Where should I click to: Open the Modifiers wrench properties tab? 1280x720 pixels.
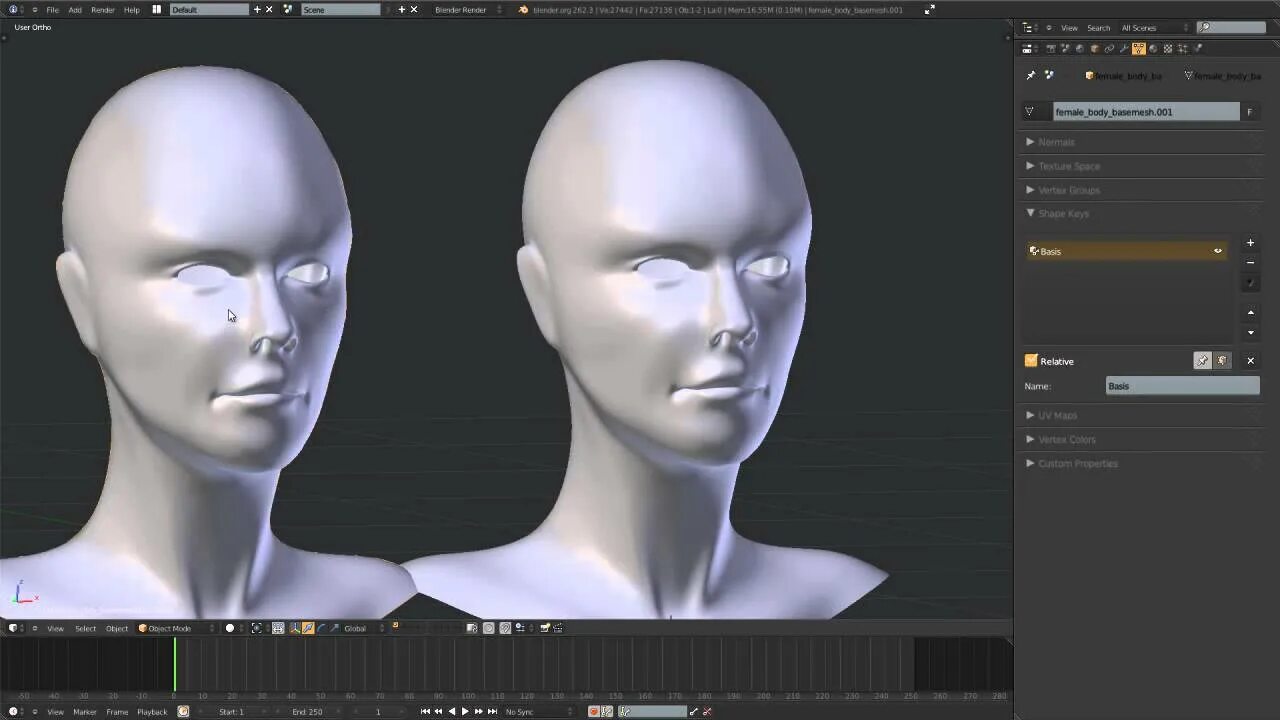pos(1123,48)
